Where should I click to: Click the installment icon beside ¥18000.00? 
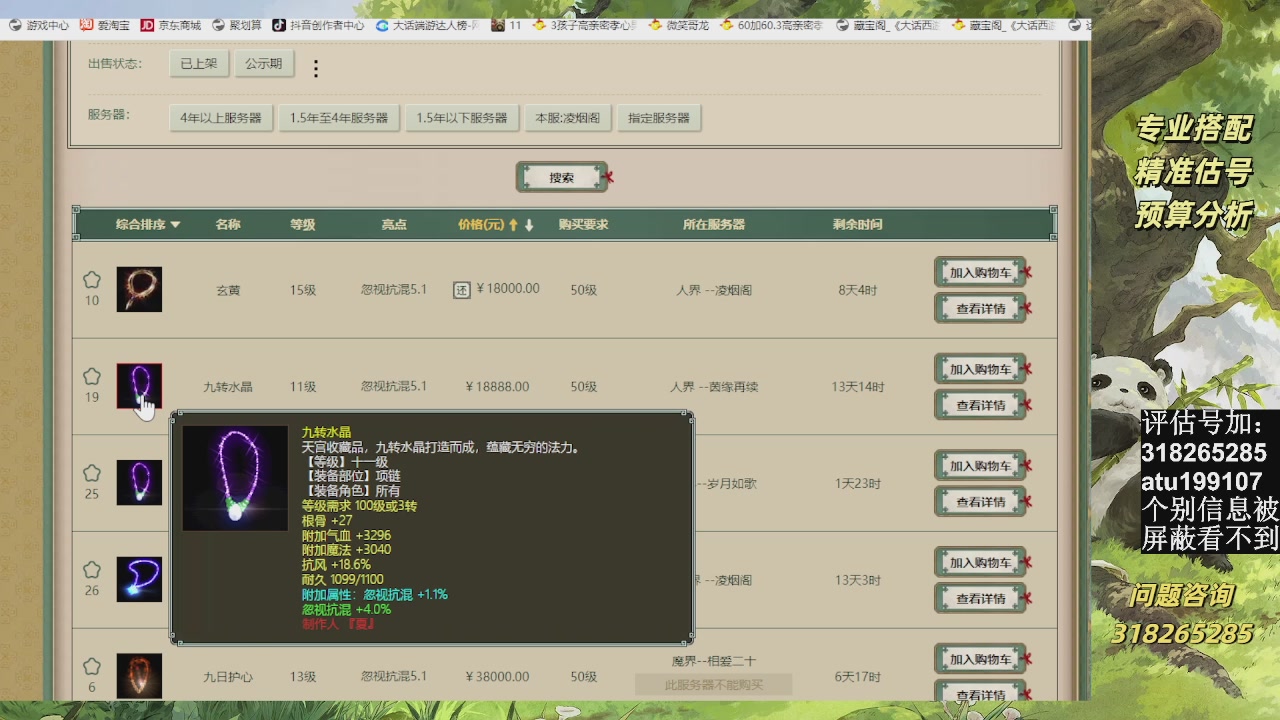462,290
